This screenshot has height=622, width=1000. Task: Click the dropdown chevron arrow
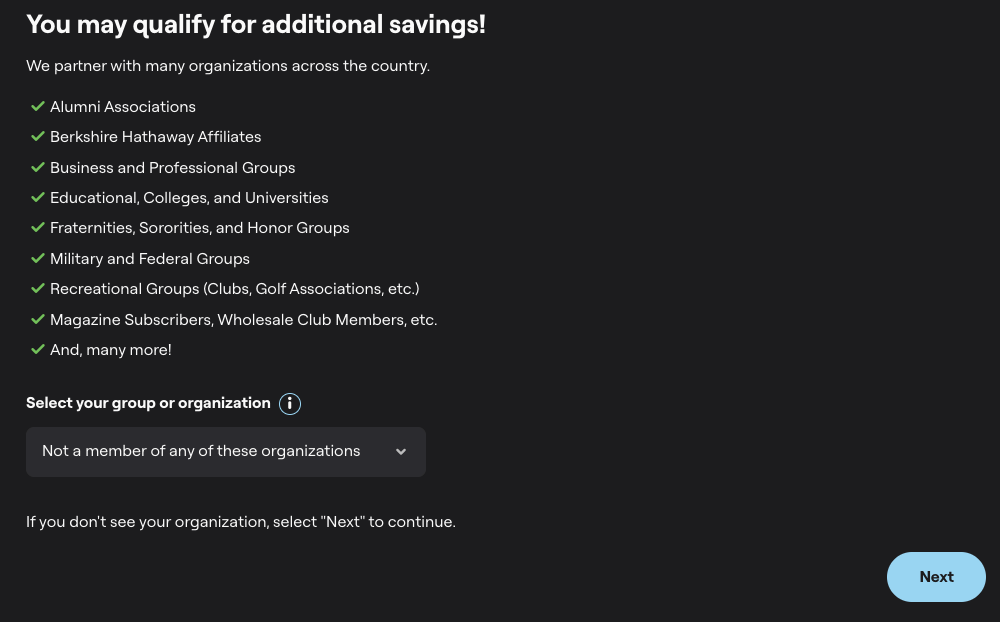point(401,452)
